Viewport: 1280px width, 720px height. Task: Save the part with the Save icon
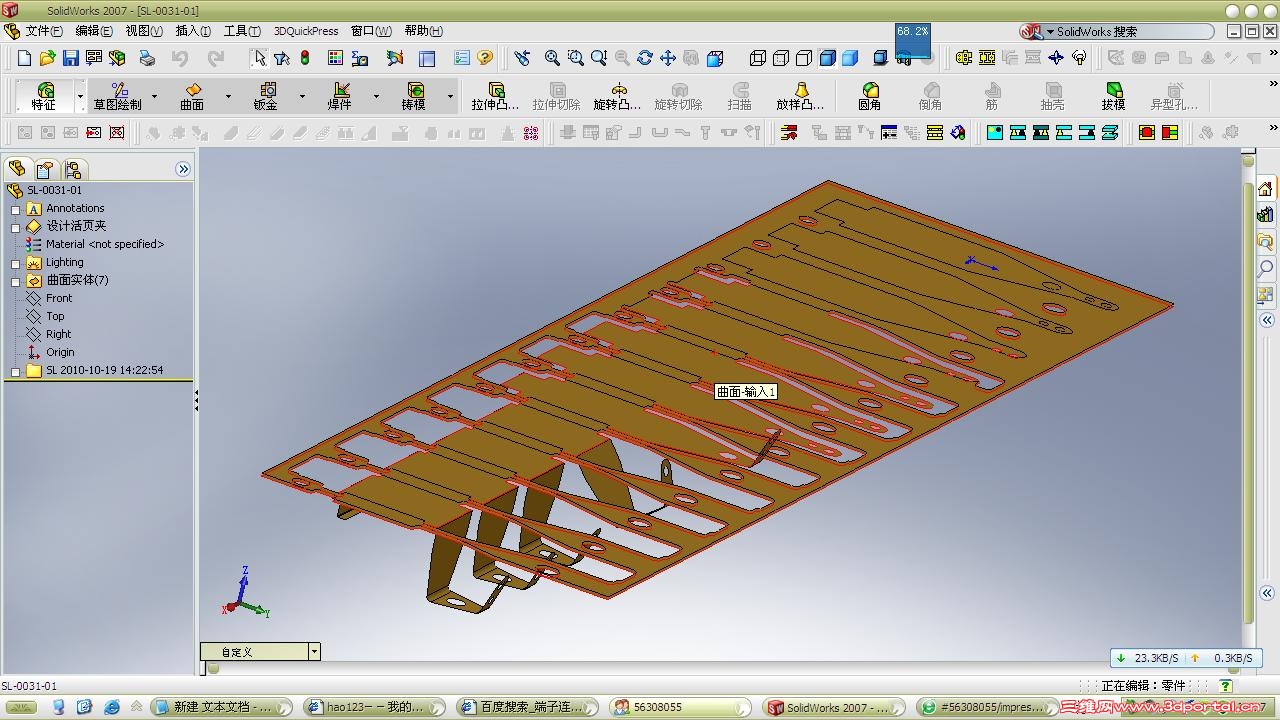click(71, 58)
